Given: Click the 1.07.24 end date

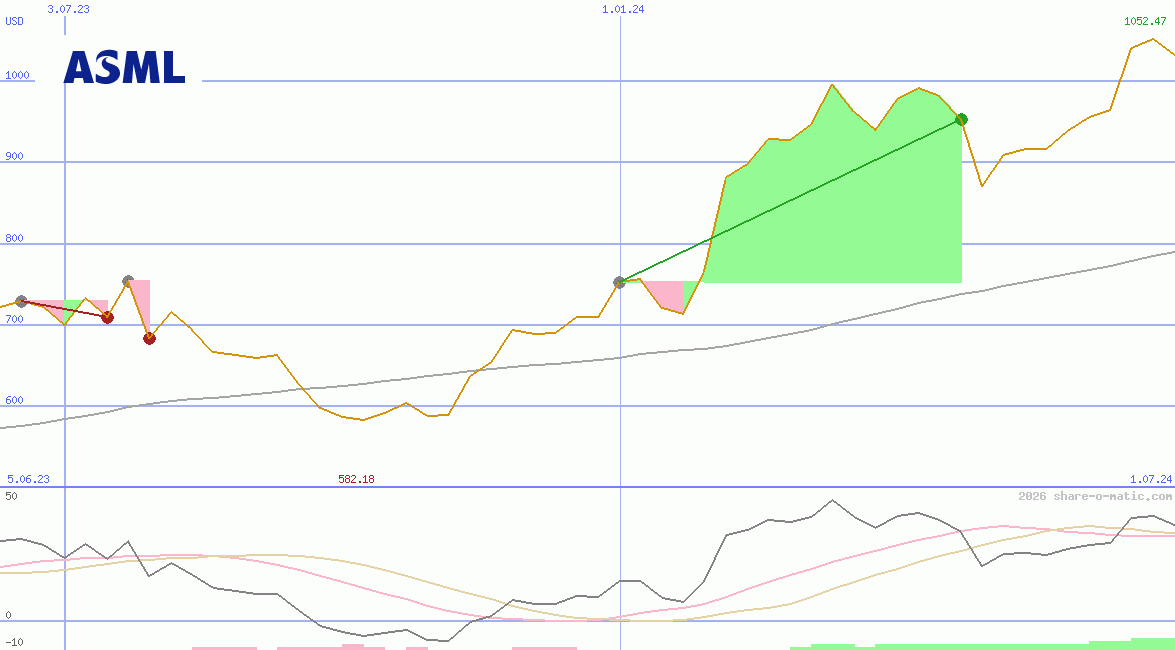Looking at the screenshot, I should (x=1151, y=479).
